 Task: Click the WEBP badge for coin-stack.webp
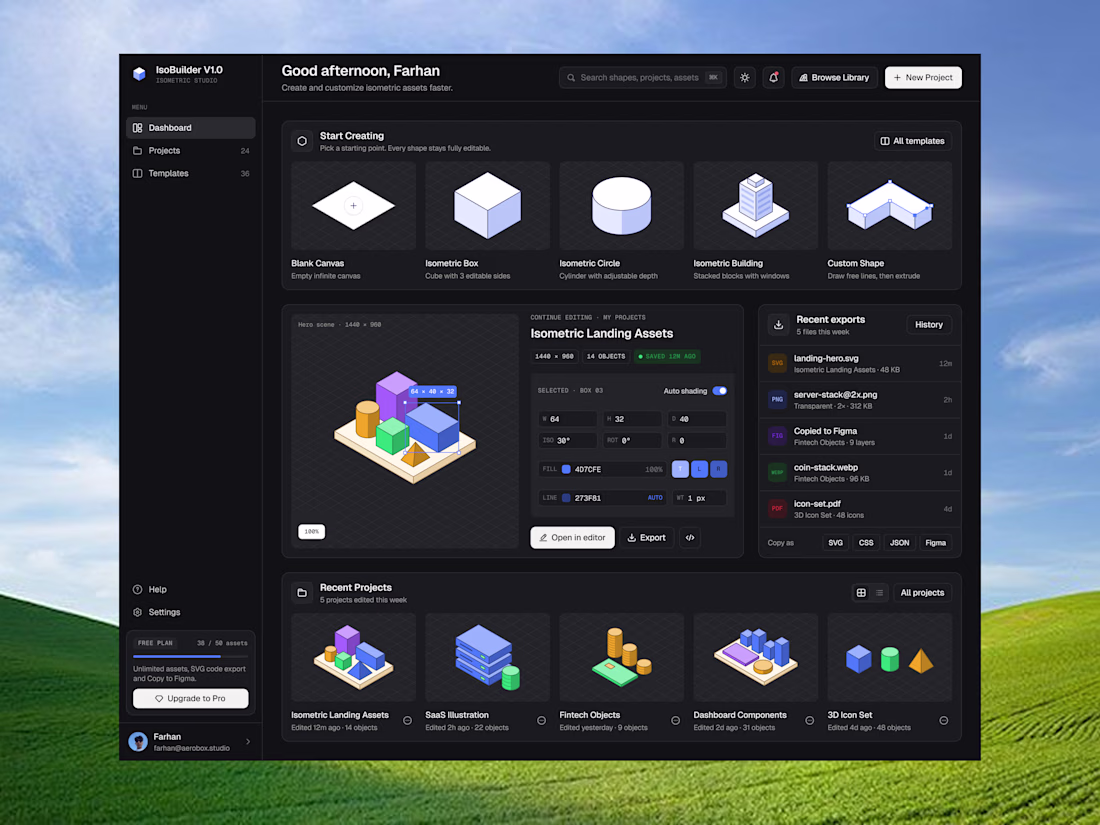[x=777, y=473]
